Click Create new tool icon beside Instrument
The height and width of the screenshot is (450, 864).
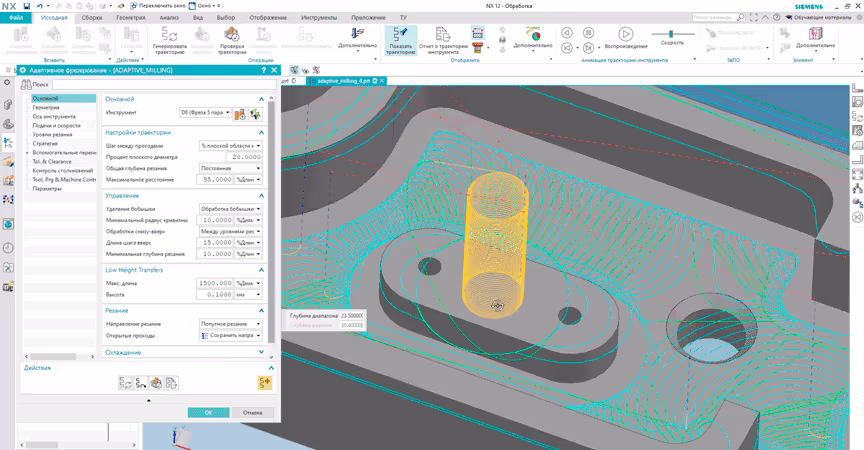point(240,114)
